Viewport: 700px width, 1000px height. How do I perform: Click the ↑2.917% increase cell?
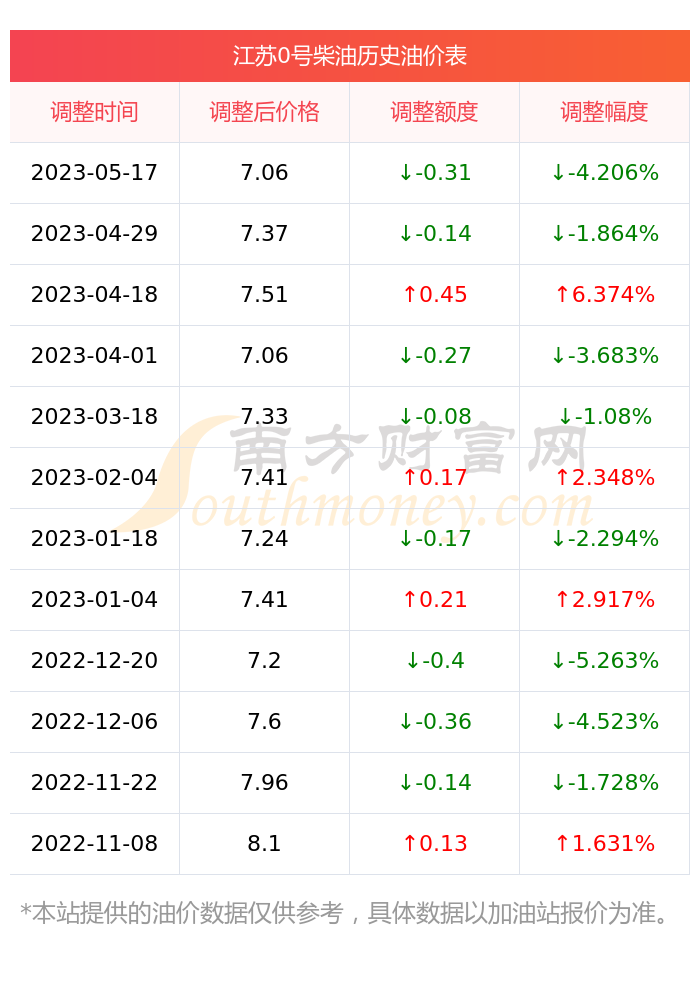pyautogui.click(x=604, y=599)
